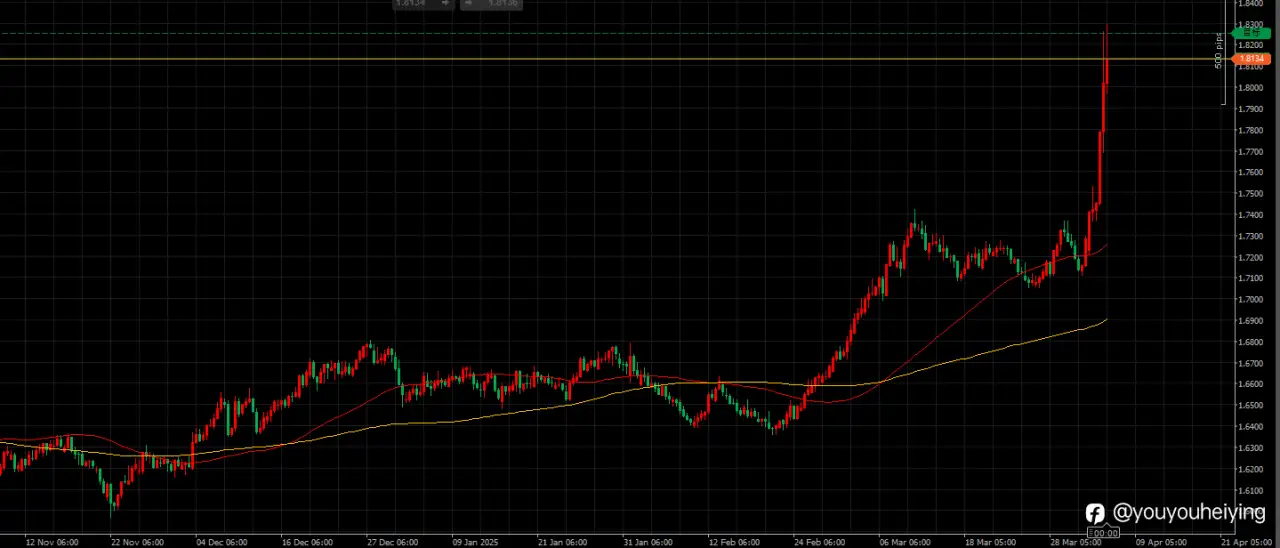Click the 1.6100 price axis label
Image resolution: width=1280 pixels, height=548 pixels.
click(1251, 490)
